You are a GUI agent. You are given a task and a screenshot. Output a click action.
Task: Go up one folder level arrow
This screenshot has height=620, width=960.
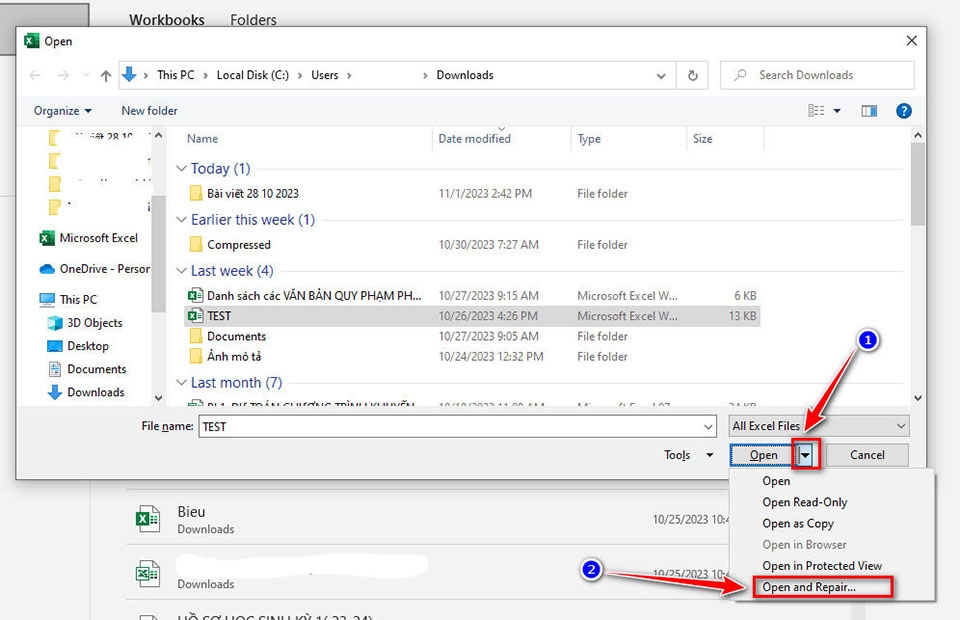(106, 75)
